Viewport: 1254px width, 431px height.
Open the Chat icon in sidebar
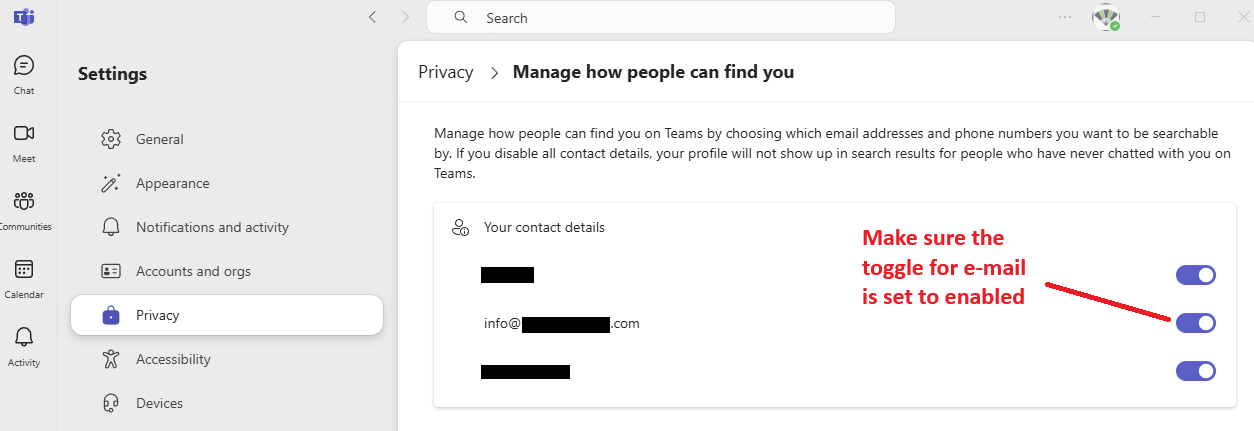tap(24, 66)
